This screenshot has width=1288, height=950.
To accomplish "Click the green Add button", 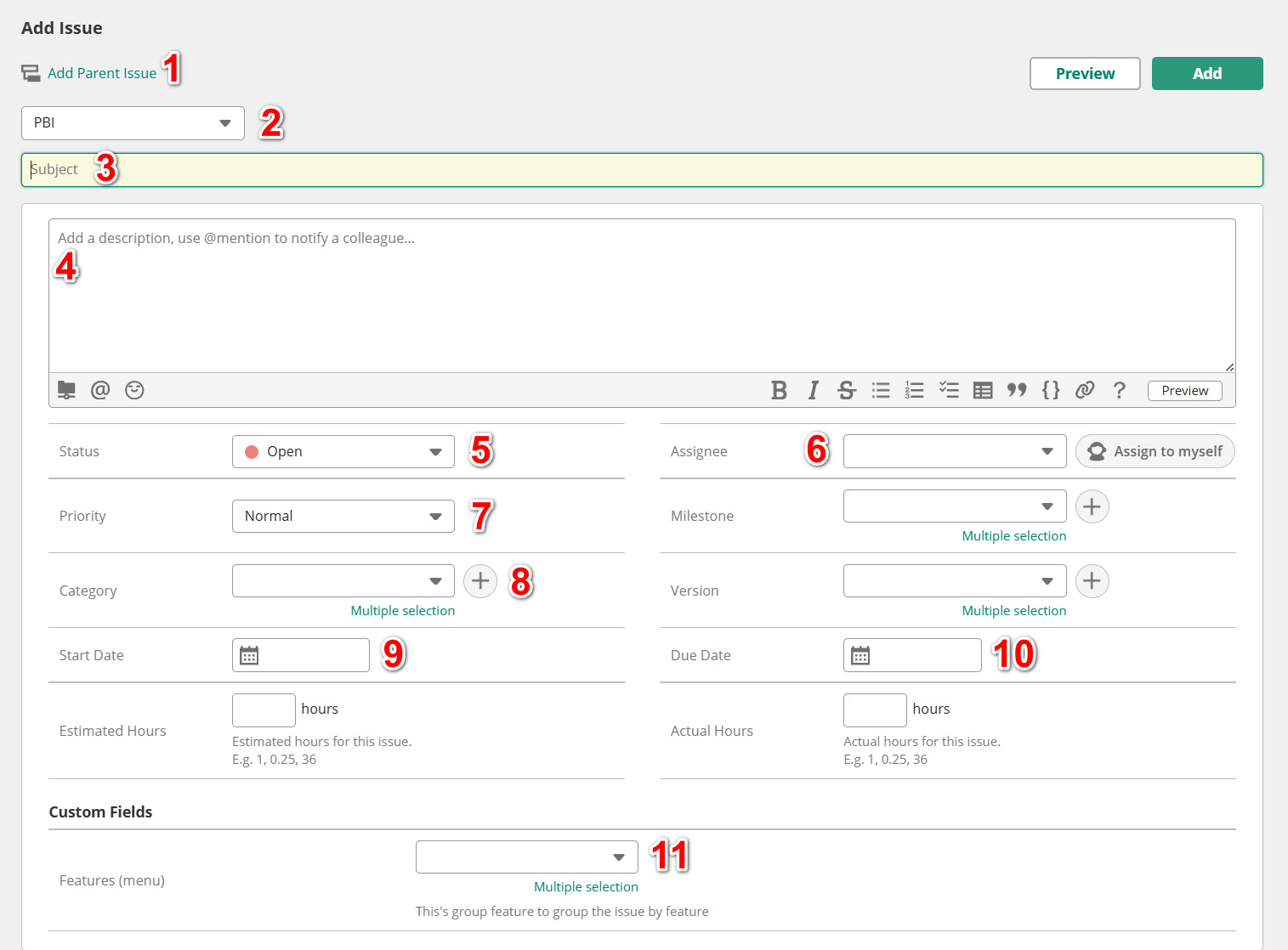I will (x=1206, y=74).
